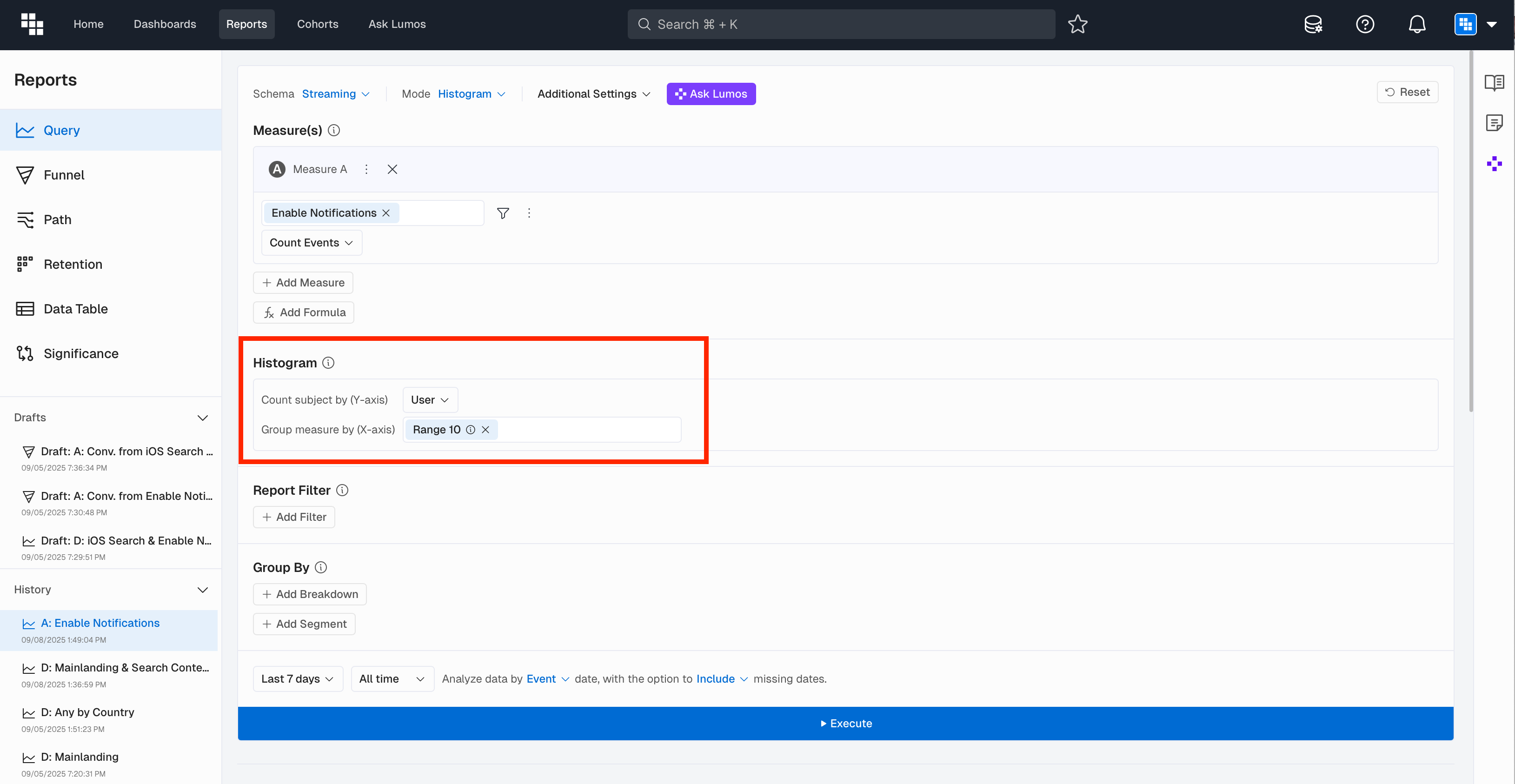Open the data settings database icon

coord(1313,24)
